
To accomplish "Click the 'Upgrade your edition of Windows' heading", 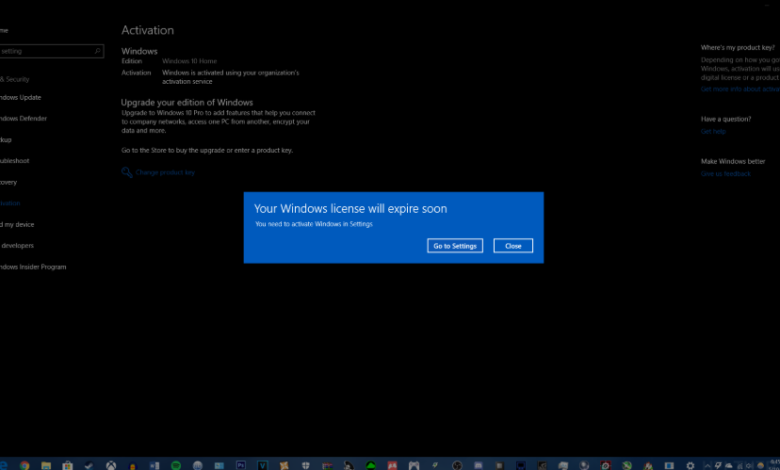I will tap(187, 102).
